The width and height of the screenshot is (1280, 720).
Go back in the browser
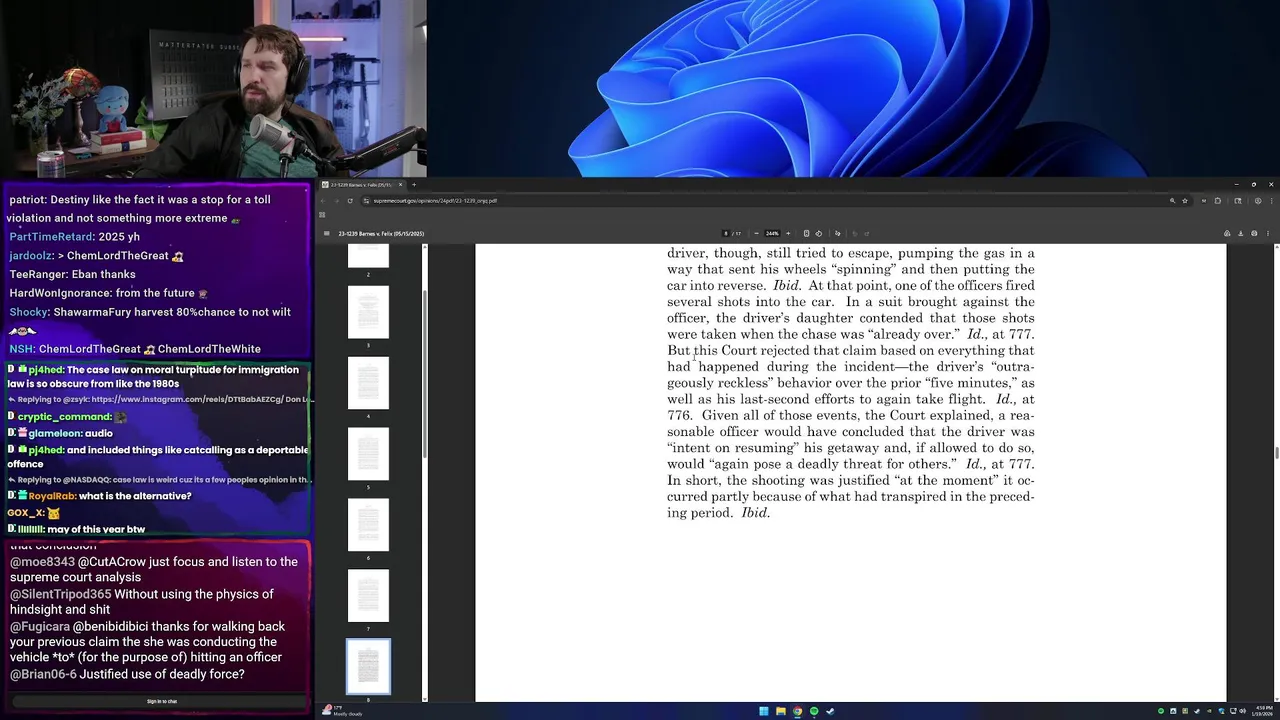coord(324,200)
